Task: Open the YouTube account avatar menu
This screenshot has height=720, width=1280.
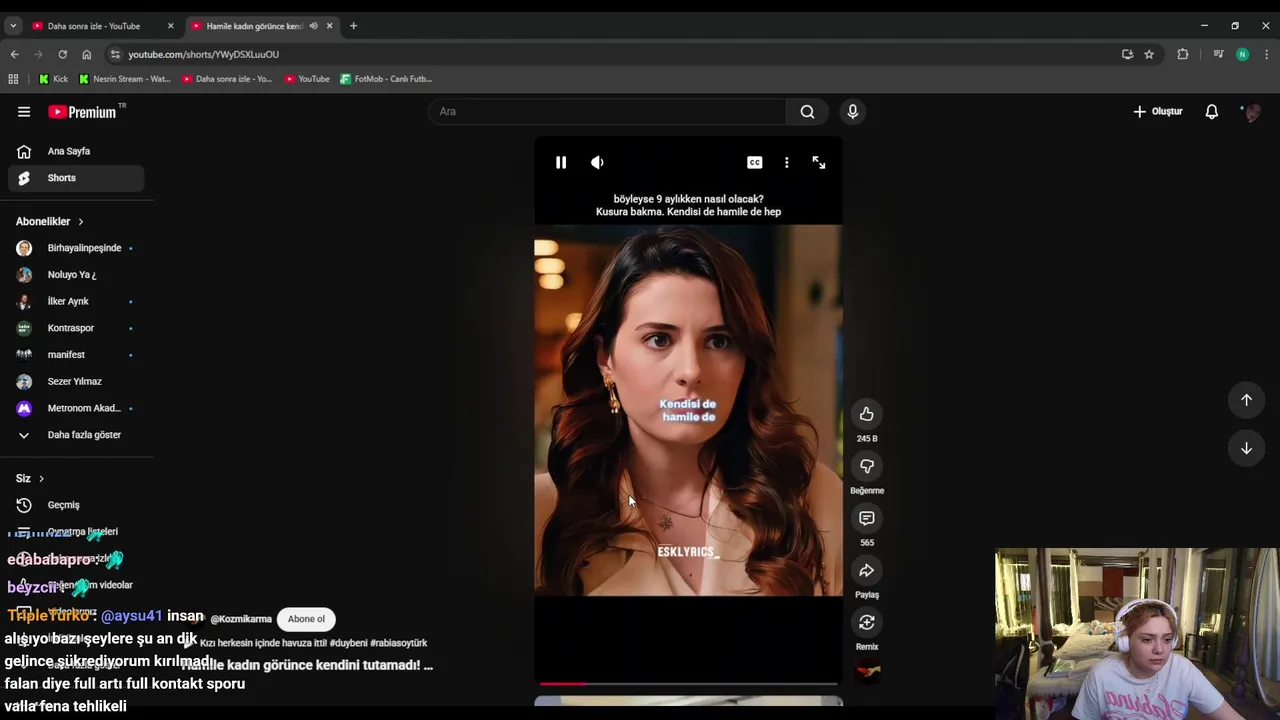Action: point(1251,112)
